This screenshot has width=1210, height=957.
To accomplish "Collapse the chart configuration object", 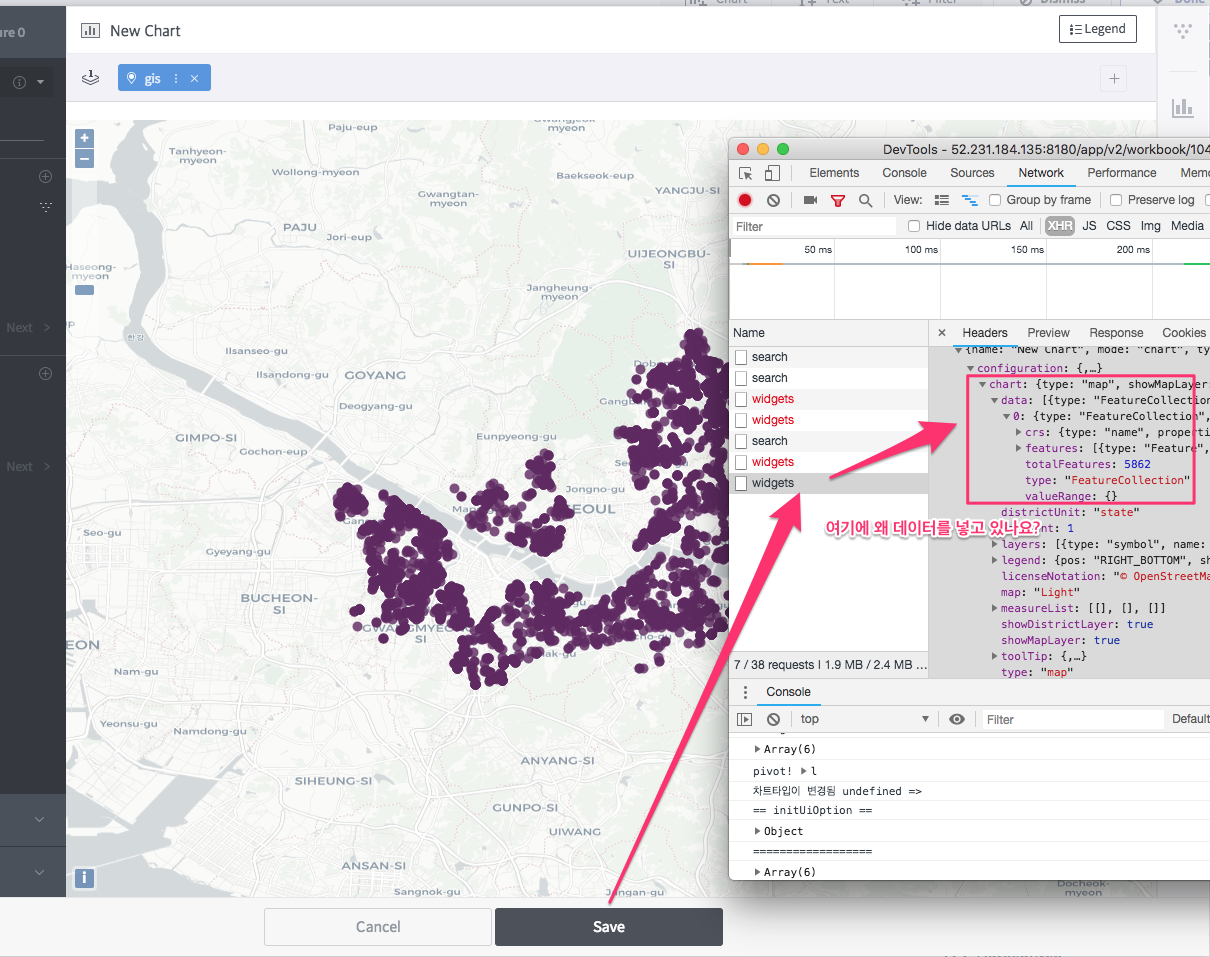I will pos(981,384).
